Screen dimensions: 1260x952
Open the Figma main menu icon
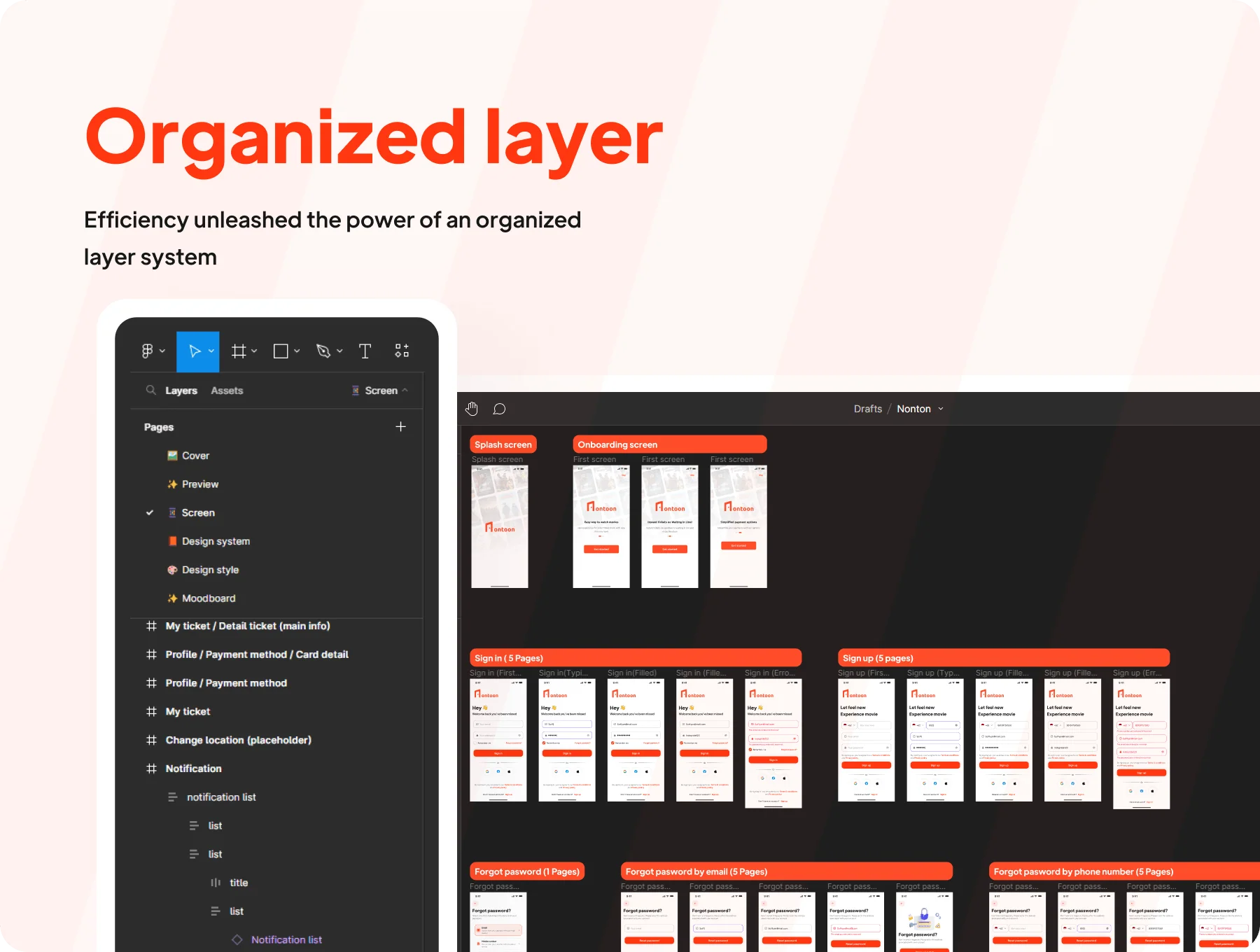coord(147,351)
